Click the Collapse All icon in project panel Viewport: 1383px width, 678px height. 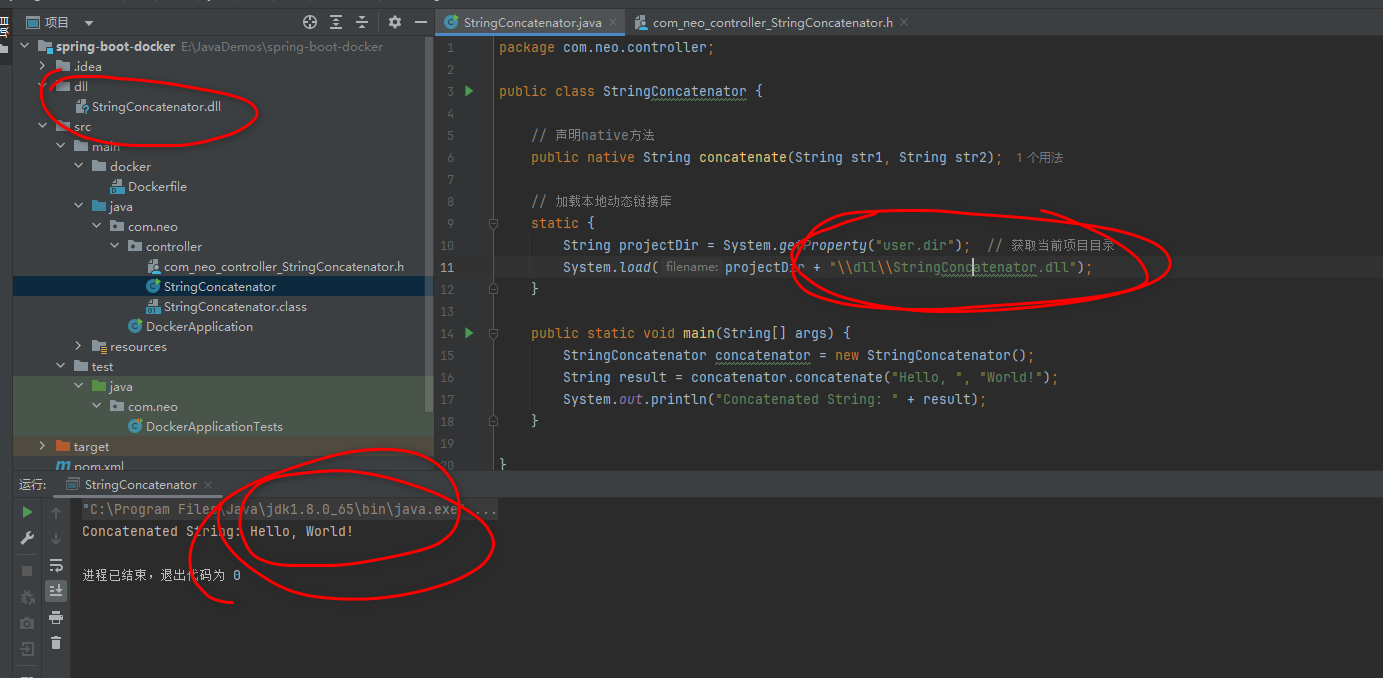coord(362,22)
